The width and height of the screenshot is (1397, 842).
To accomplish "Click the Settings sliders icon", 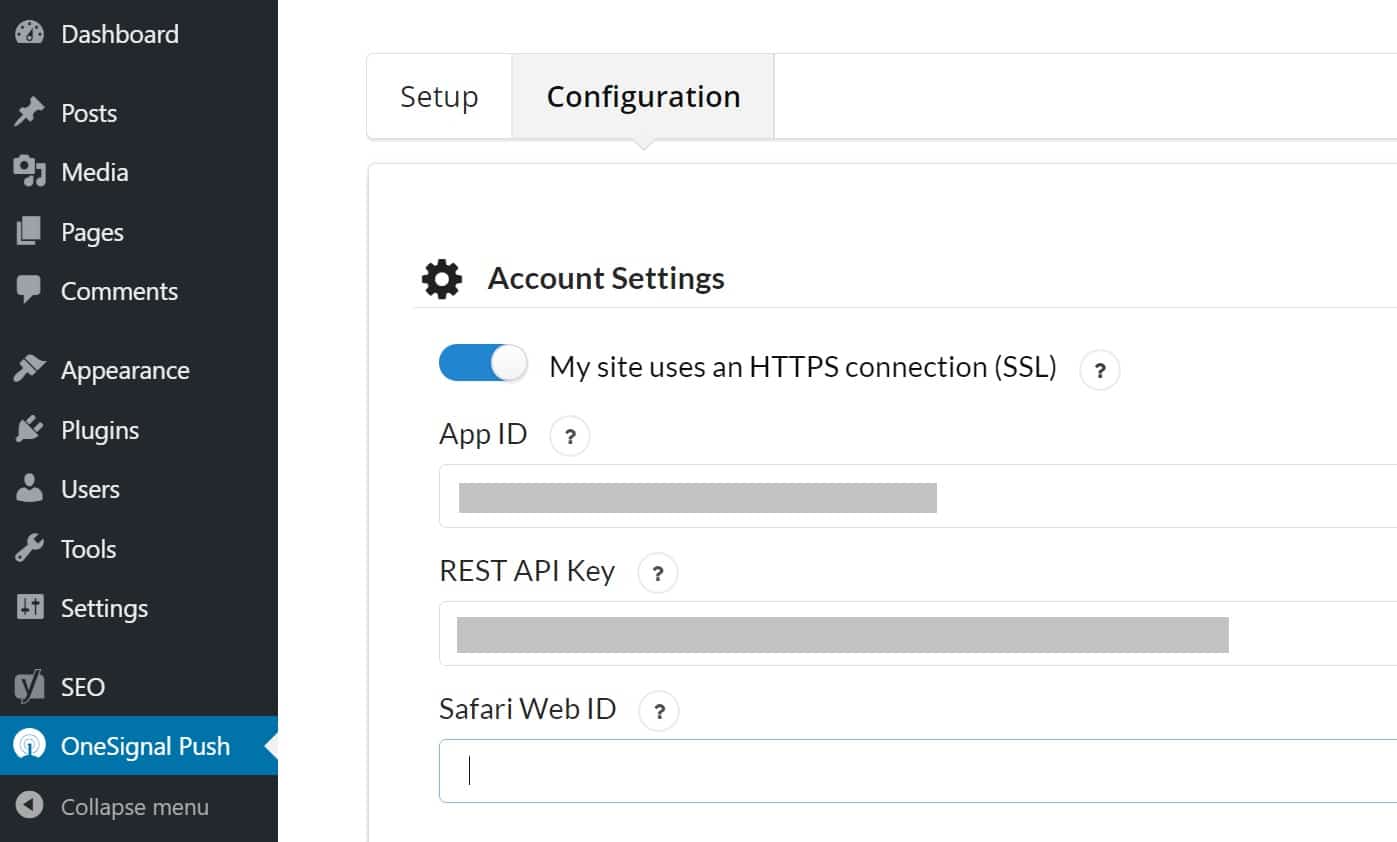I will click(28, 607).
